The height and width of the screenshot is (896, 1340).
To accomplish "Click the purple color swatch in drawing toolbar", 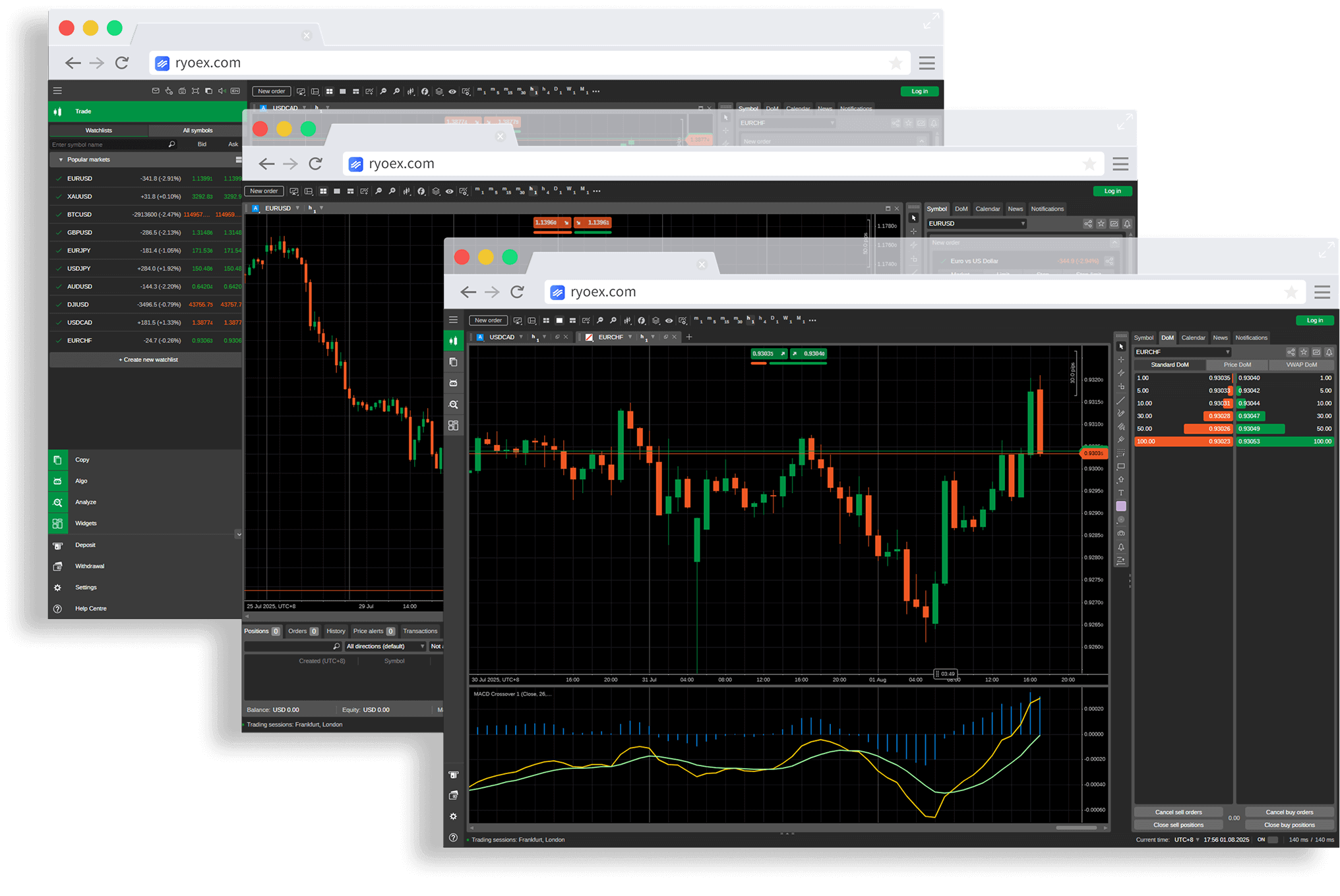I will (x=1121, y=506).
